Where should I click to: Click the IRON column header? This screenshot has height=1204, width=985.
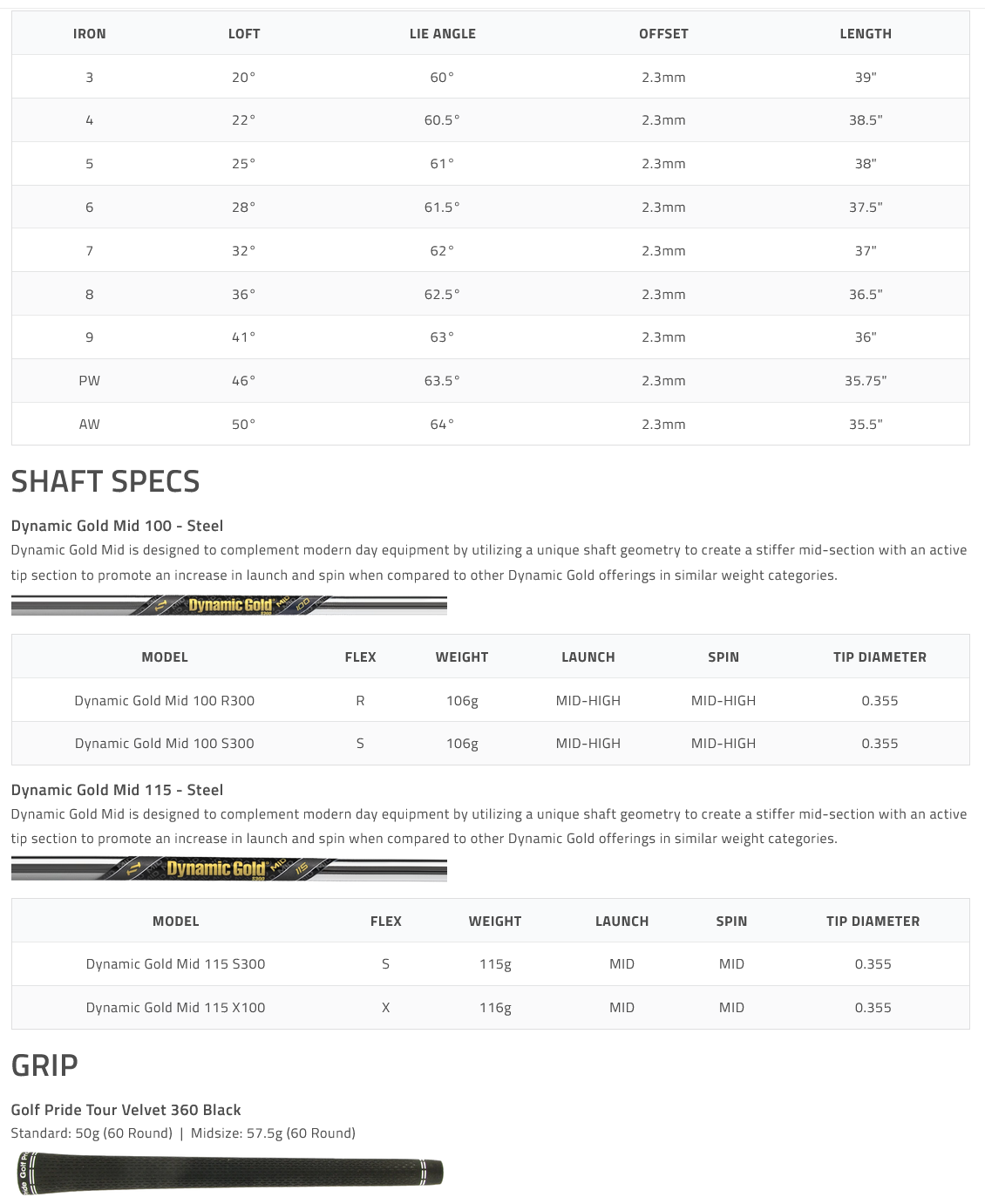coord(89,34)
